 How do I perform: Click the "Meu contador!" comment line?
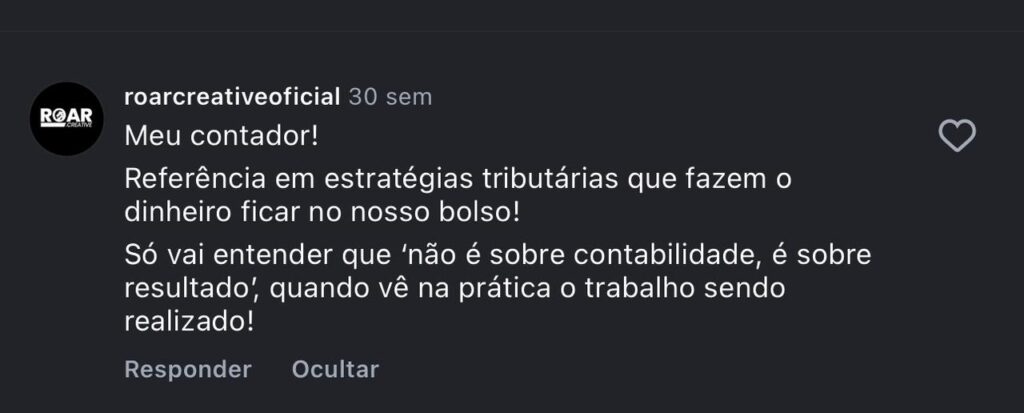(222, 135)
